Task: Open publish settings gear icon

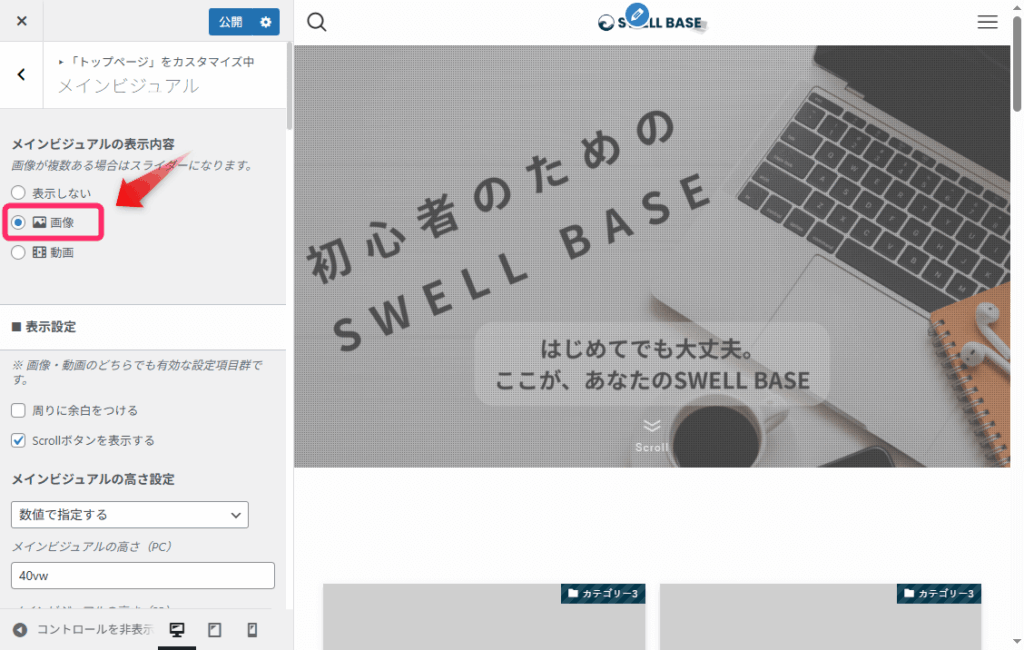Action: point(266,22)
